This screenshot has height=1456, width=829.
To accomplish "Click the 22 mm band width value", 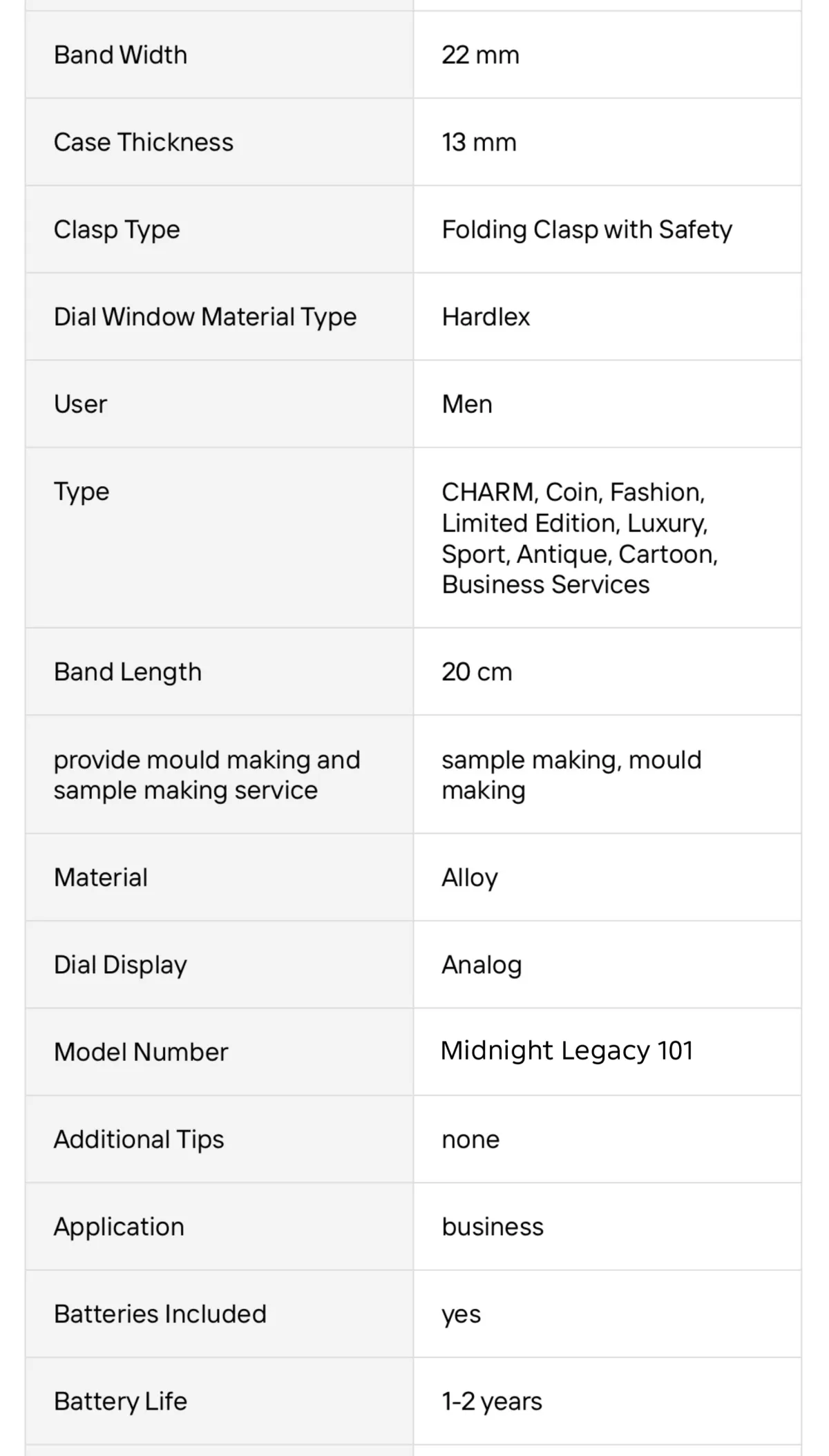I will pyautogui.click(x=480, y=55).
